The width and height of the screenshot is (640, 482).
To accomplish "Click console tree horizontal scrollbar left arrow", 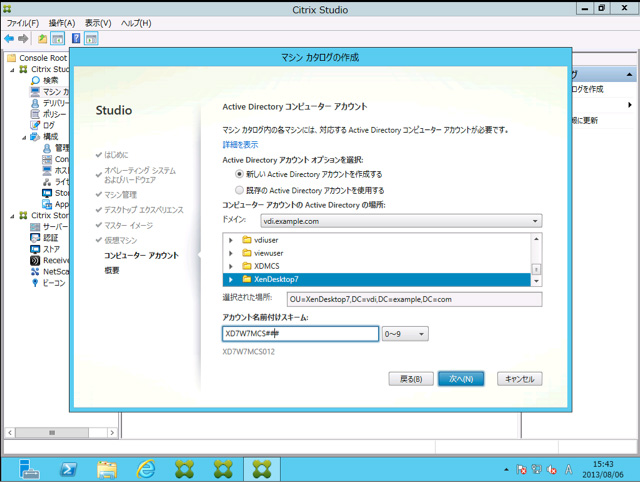I will tap(10, 433).
